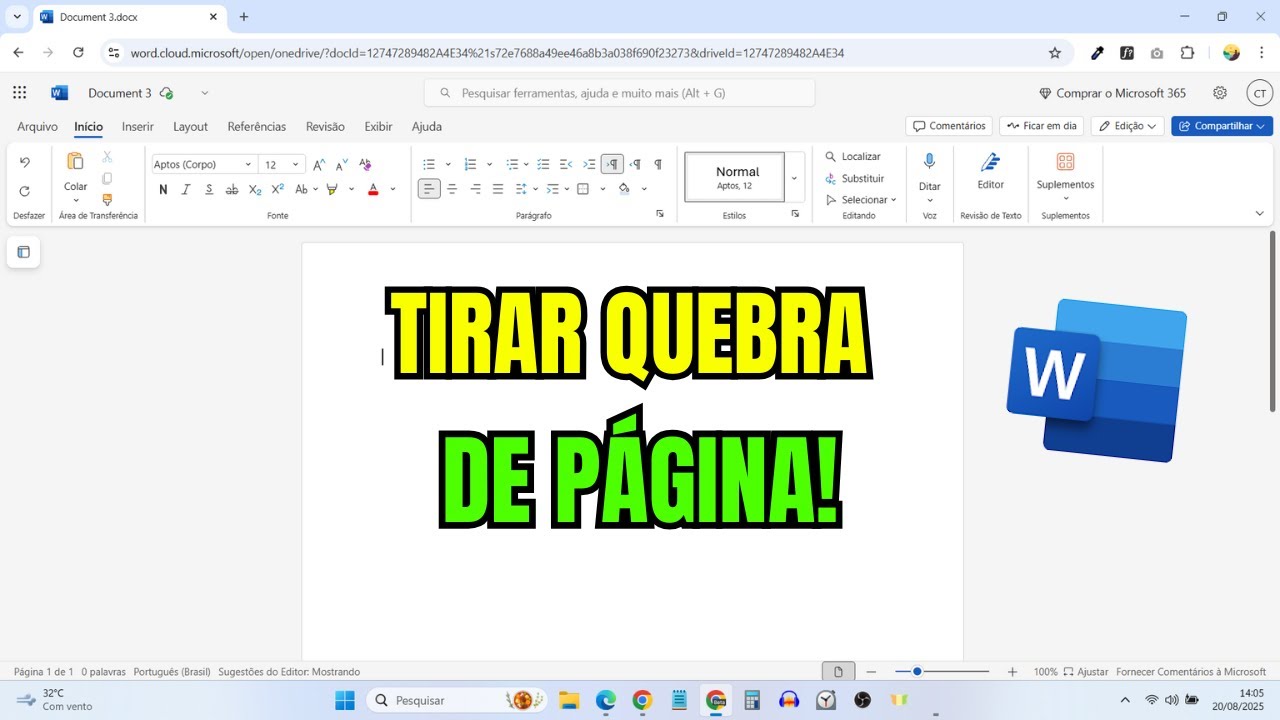The width and height of the screenshot is (1280, 720).
Task: Click the Format Painter brush icon
Action: pyautogui.click(x=107, y=200)
